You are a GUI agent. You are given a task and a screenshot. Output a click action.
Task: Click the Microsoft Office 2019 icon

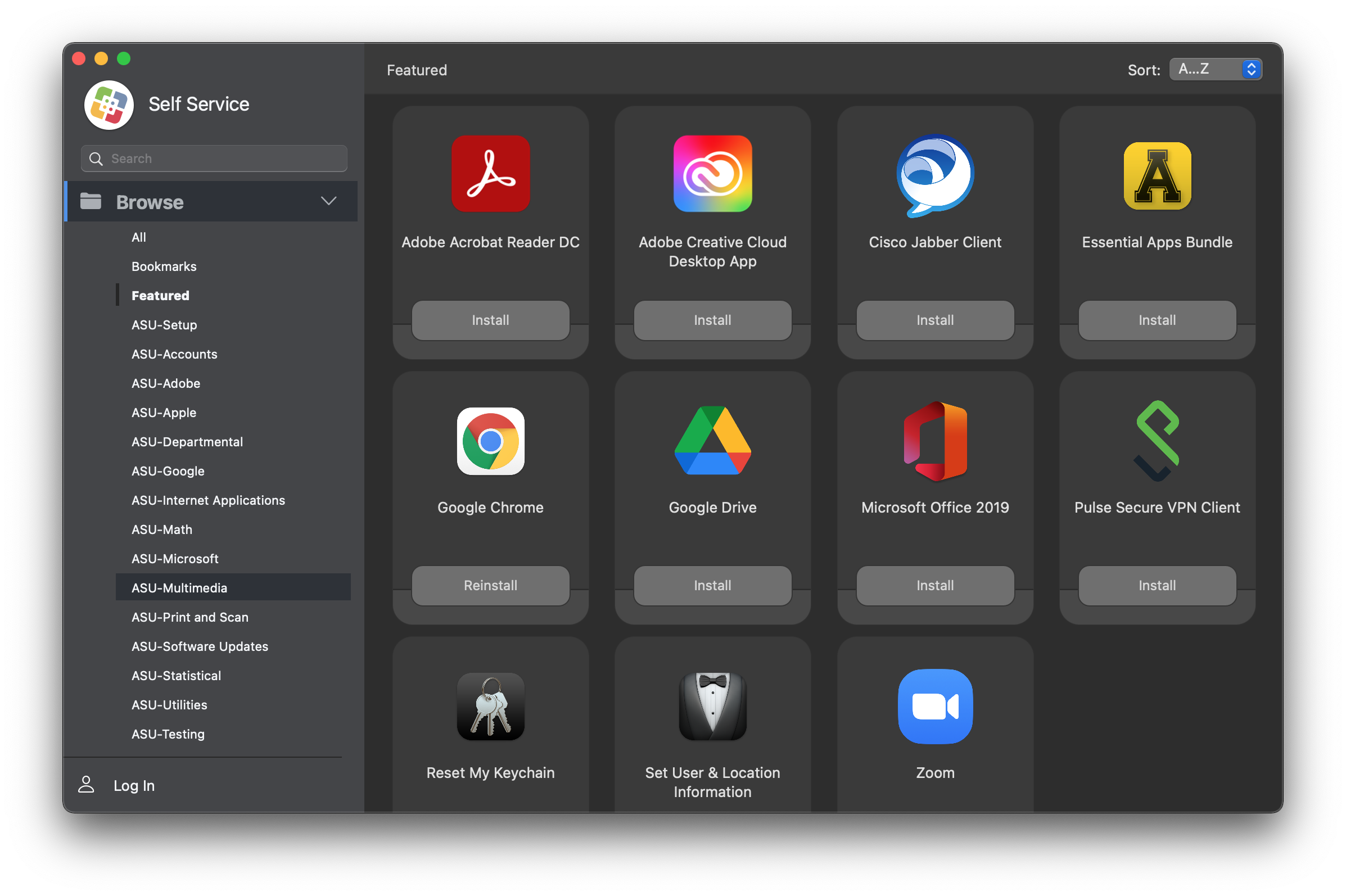tap(934, 441)
